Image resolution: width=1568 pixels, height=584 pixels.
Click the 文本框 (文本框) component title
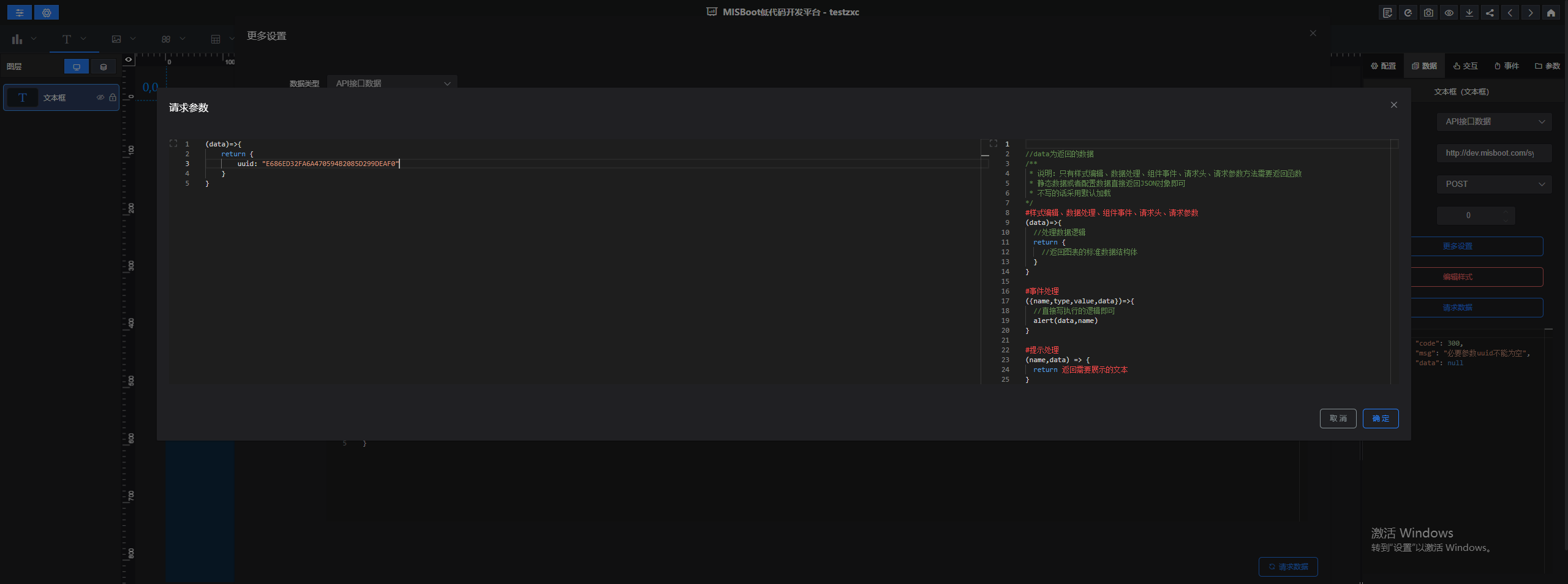(1461, 92)
